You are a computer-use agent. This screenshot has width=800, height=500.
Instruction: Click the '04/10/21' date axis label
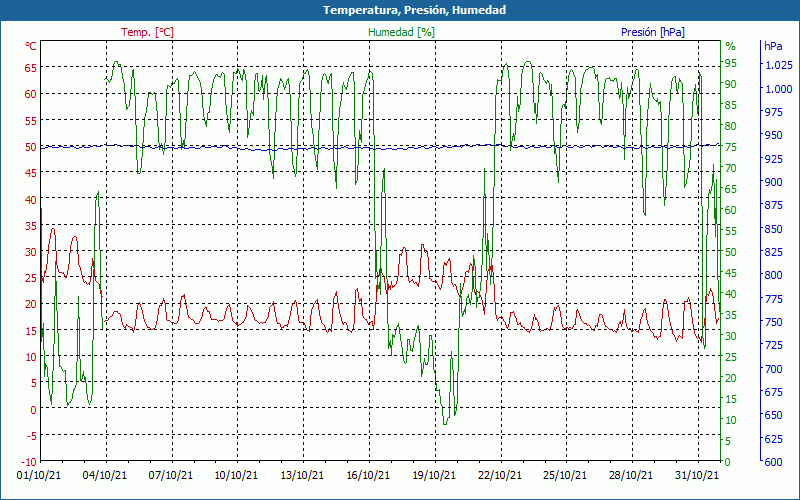(x=105, y=475)
